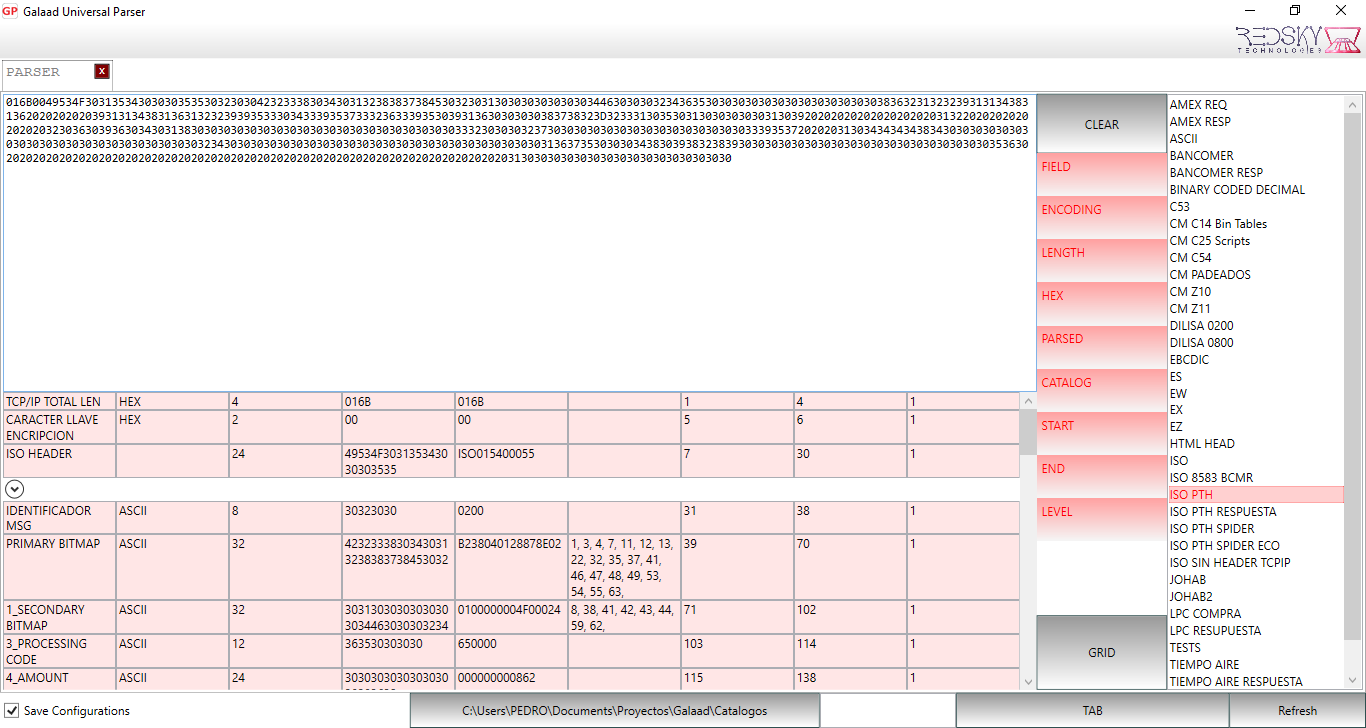This screenshot has height=728, width=1366.
Task: Select JOHAB2 catalog entry
Action: (1190, 597)
